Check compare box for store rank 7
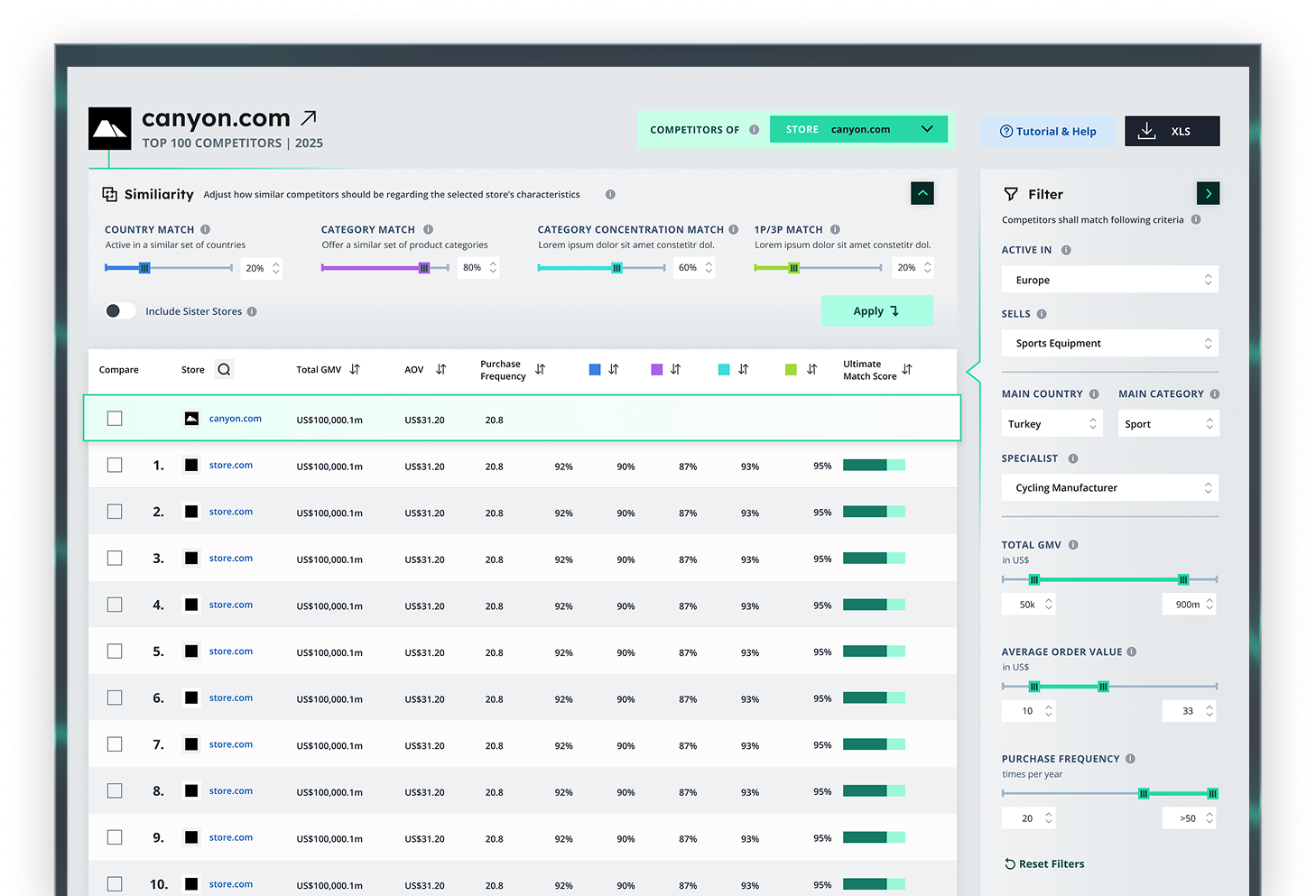The height and width of the screenshot is (896, 1316). click(x=115, y=744)
